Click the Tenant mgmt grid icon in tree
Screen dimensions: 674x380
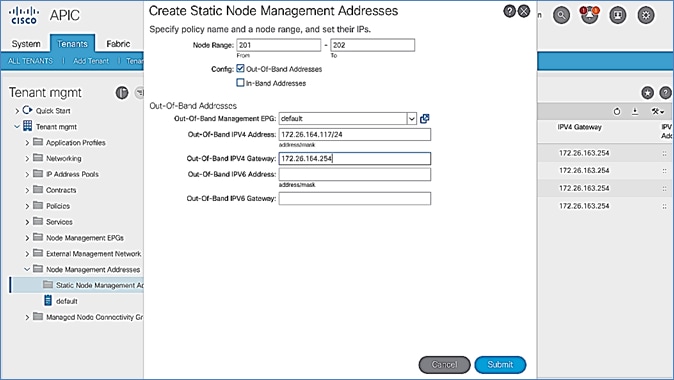click(28, 126)
